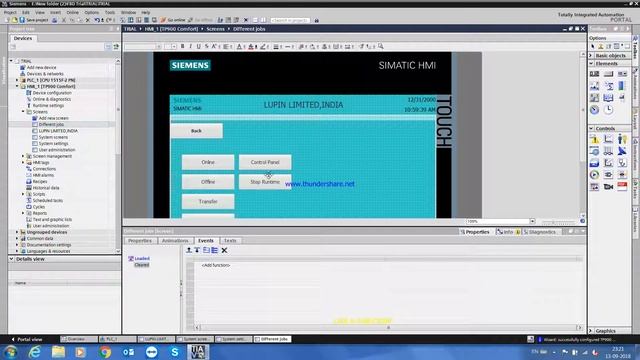Click the zoom magnifier icon in editor toolbar
This screenshot has width=640, height=360.
coord(380,46)
